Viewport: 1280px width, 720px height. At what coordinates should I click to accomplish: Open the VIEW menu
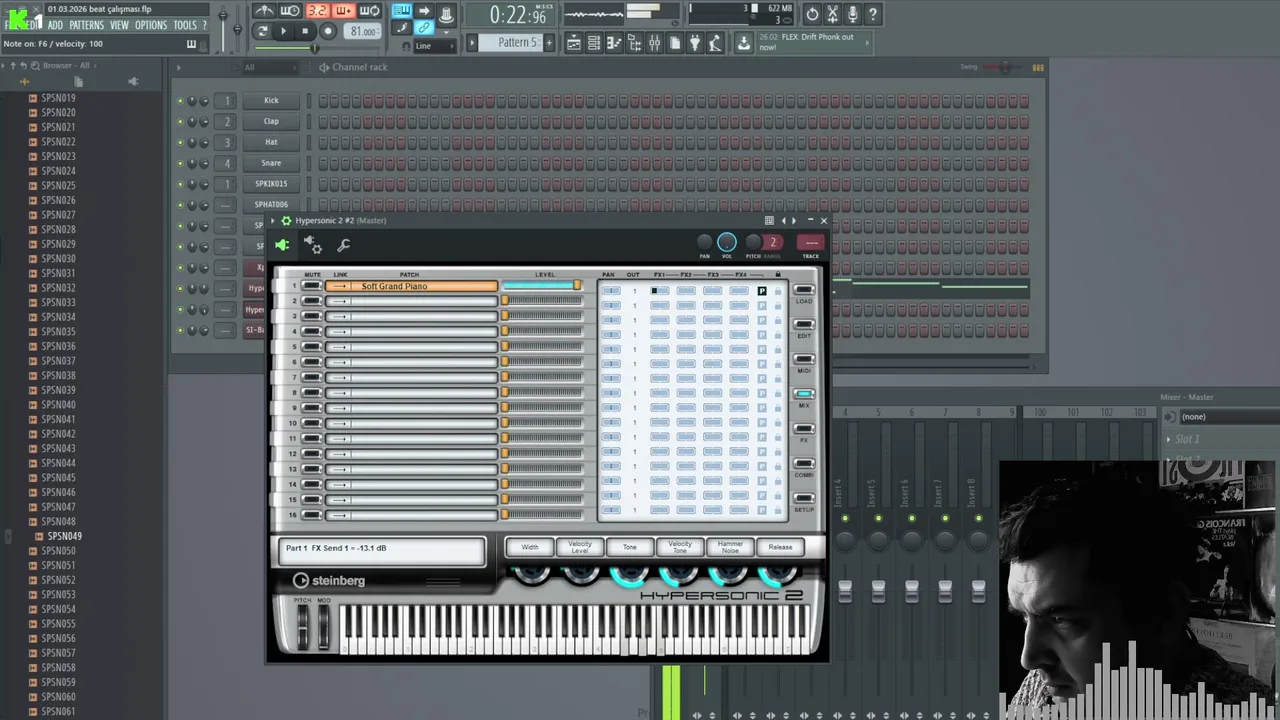119,25
